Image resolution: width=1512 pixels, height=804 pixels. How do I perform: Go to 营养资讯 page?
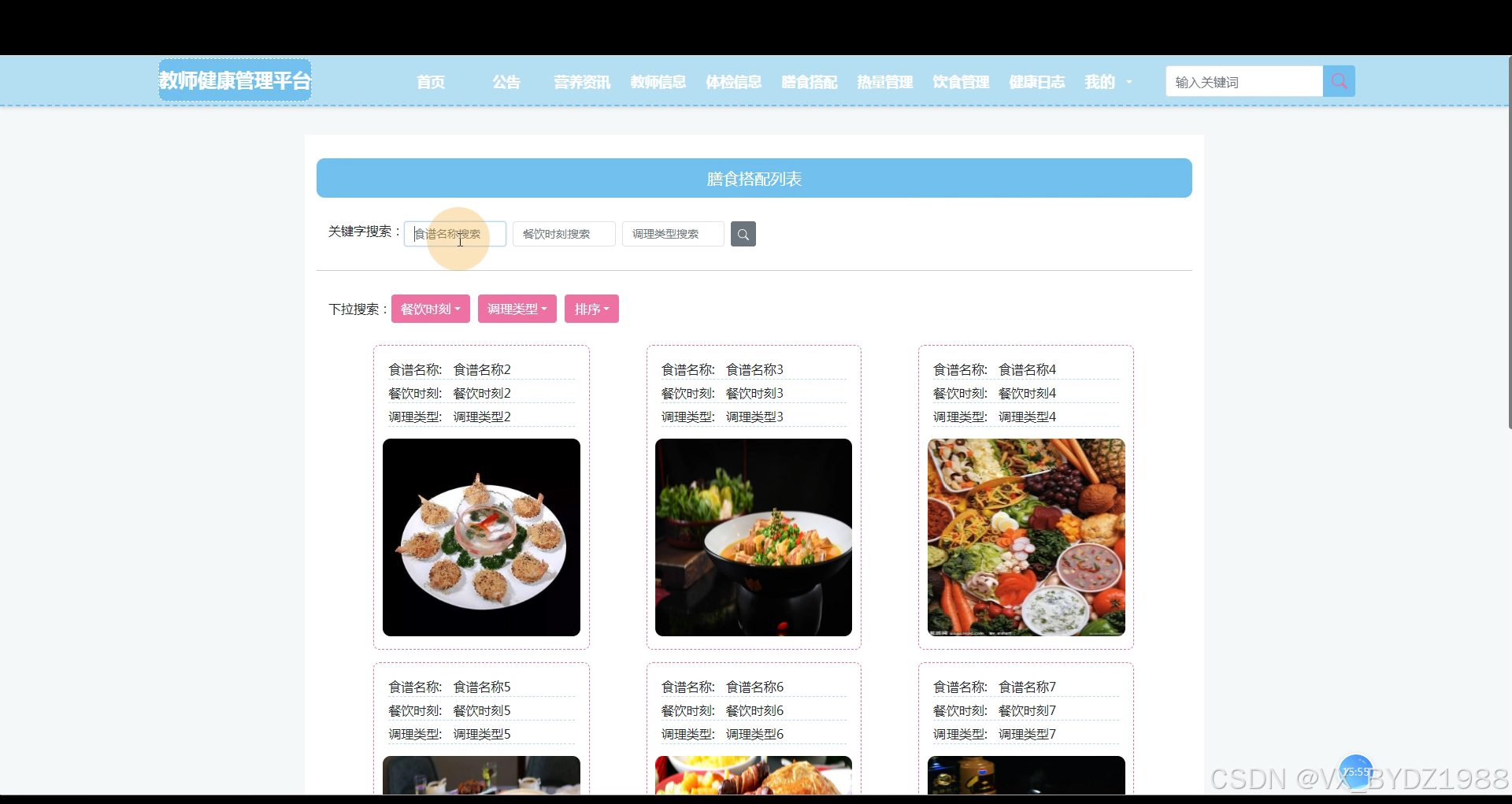point(582,82)
